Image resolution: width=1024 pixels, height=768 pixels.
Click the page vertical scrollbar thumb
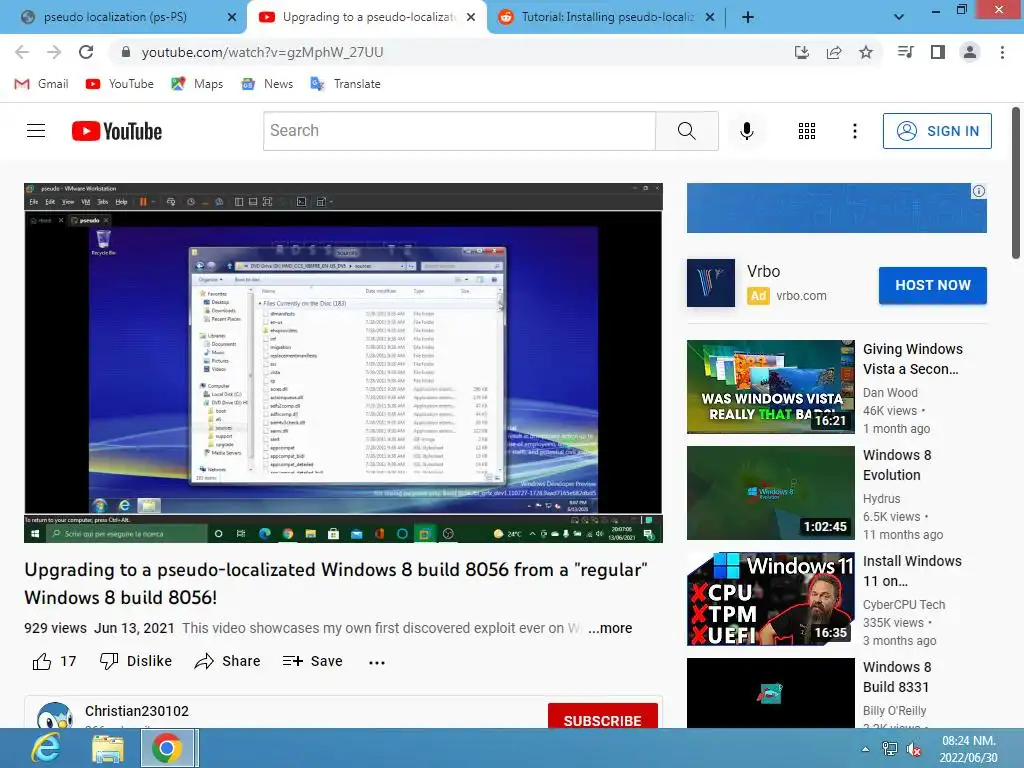pos(1016,183)
